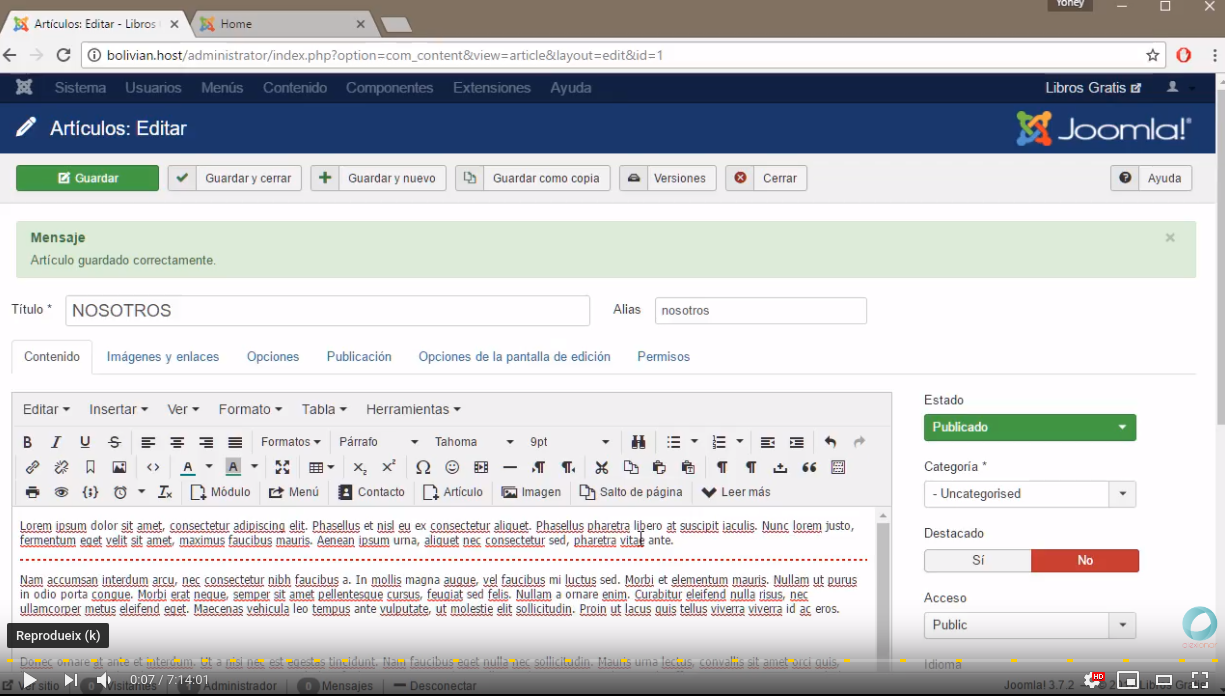Remove link with unlink icon
This screenshot has width=1225, height=696.
[x=61, y=467]
